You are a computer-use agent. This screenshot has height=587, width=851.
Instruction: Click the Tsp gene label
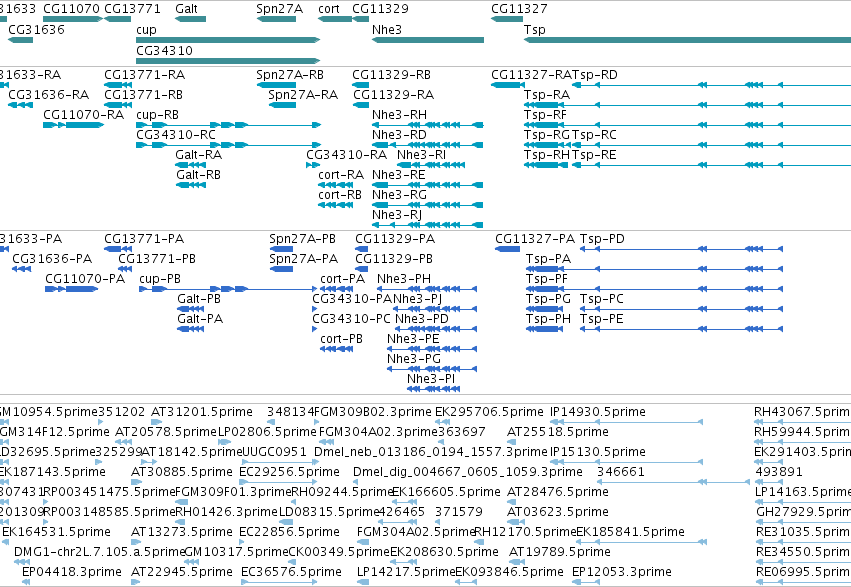tap(535, 30)
